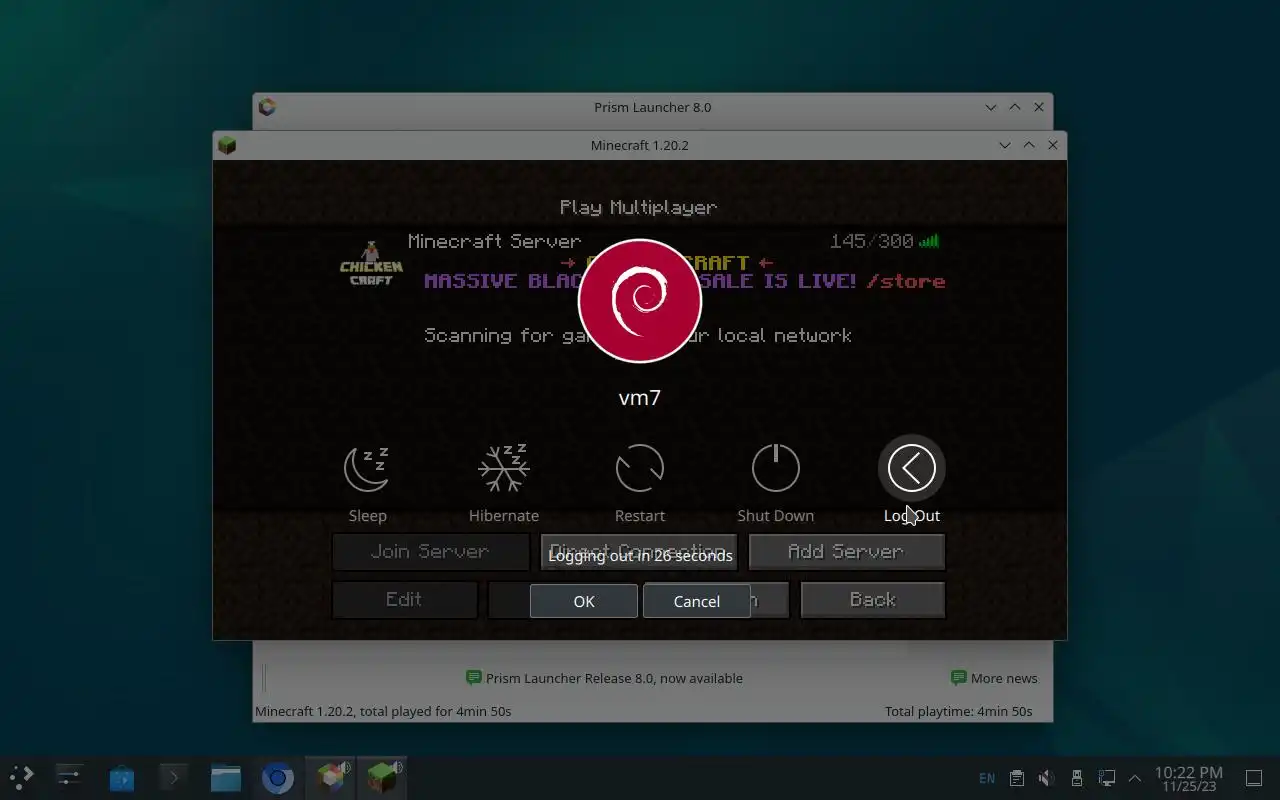Viewport: 1280px width, 800px height.
Task: Cancel the logout countdown
Action: tap(697, 601)
